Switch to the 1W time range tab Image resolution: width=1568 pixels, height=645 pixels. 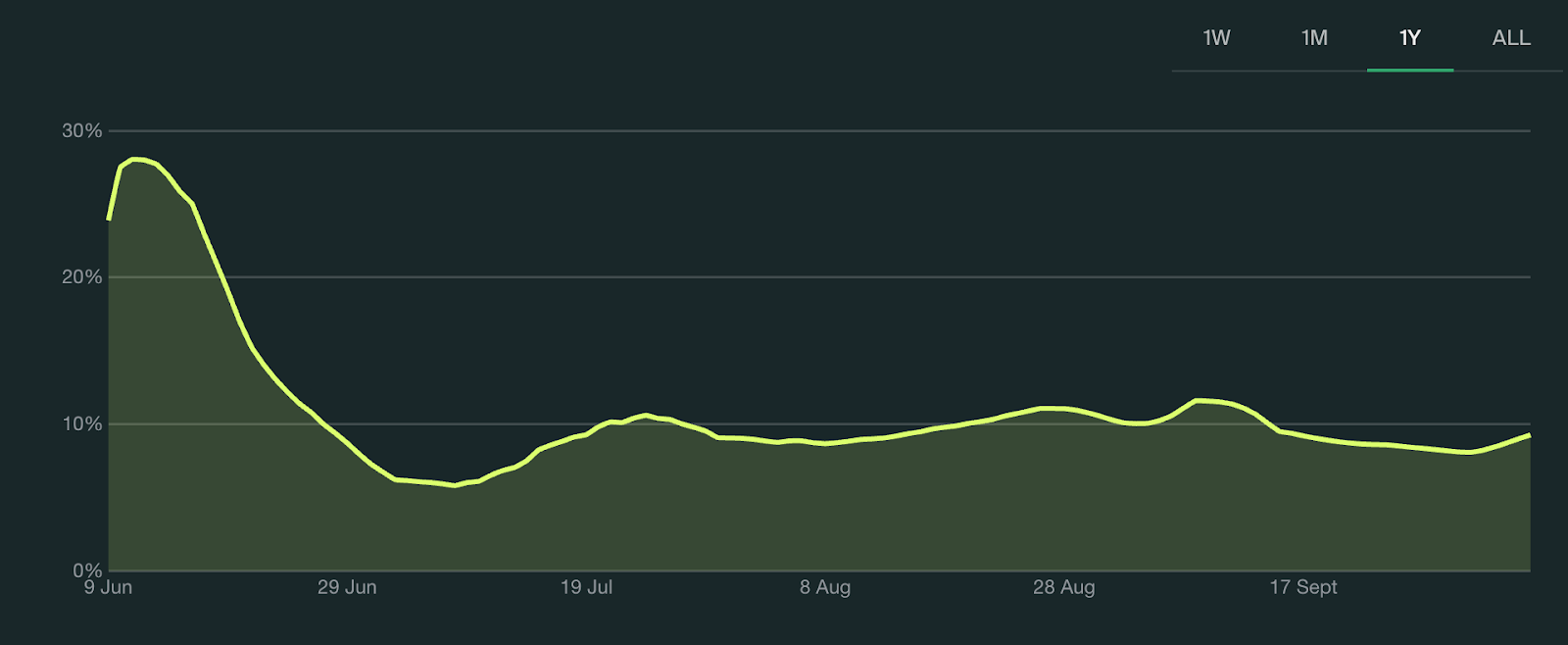tap(1216, 38)
